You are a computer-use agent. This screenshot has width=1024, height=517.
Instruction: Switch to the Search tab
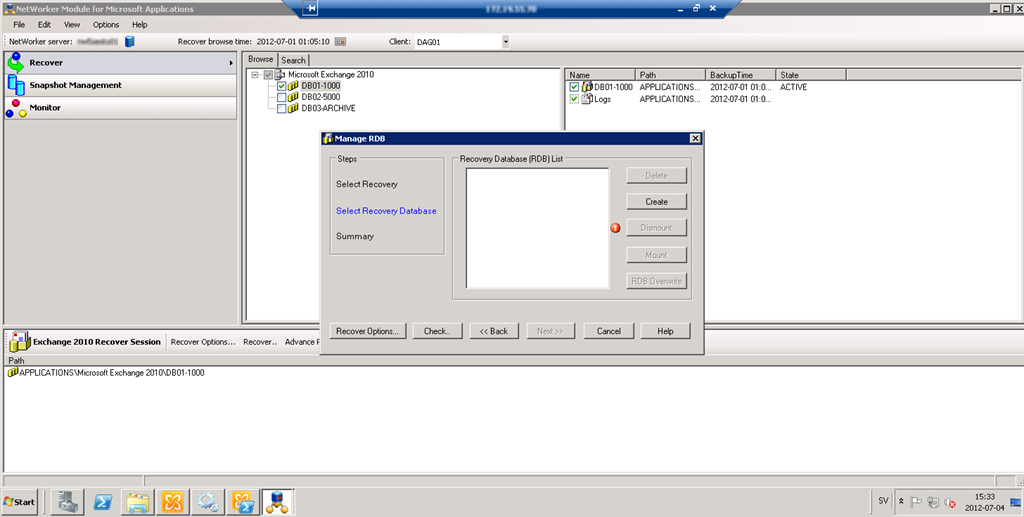[x=293, y=60]
